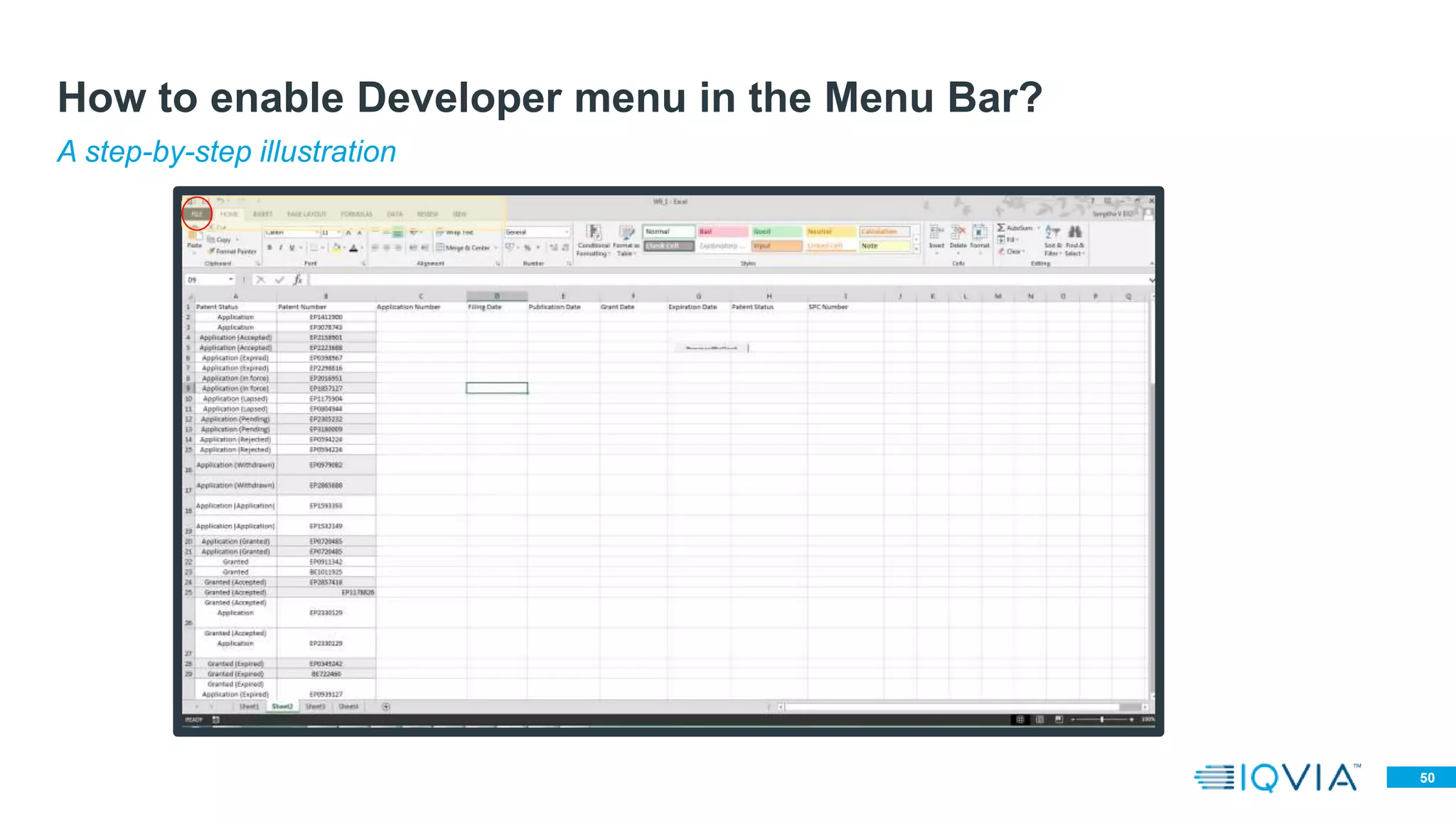Select the Sheet4 tab
This screenshot has height=819, width=1456.
point(348,707)
